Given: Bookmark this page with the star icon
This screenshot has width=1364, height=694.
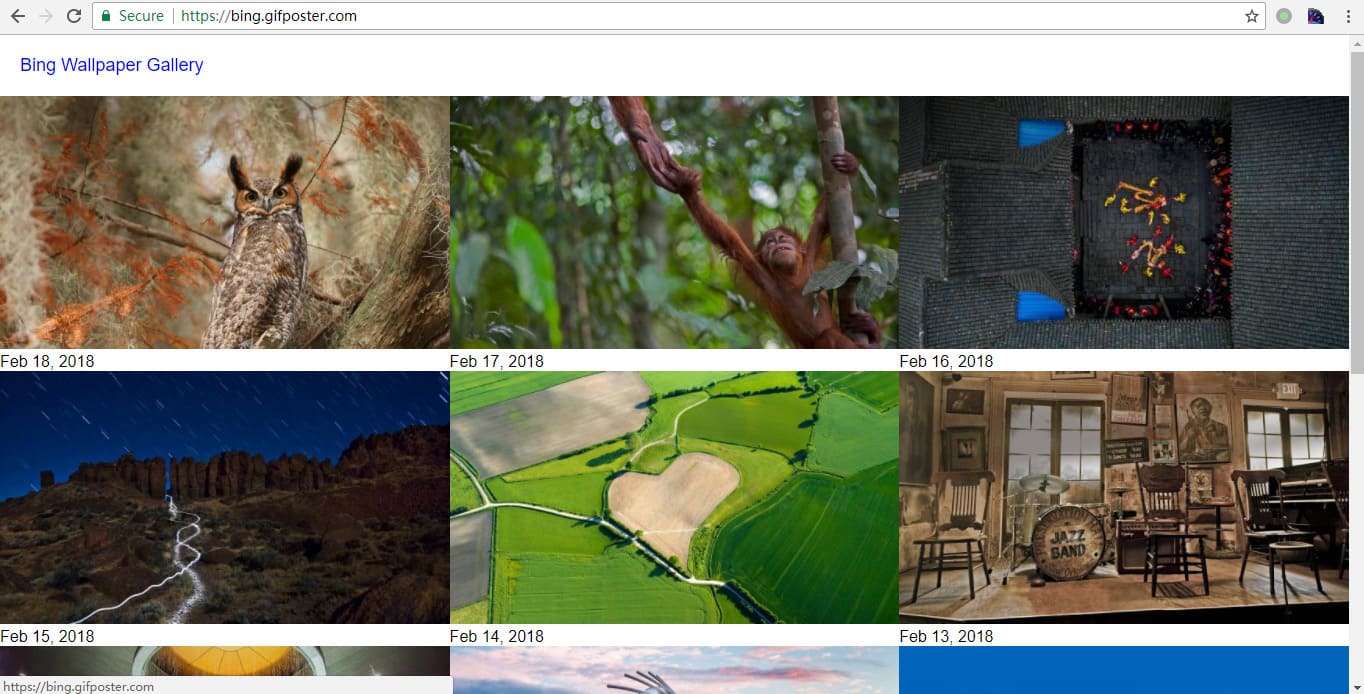Looking at the screenshot, I should pos(1251,16).
